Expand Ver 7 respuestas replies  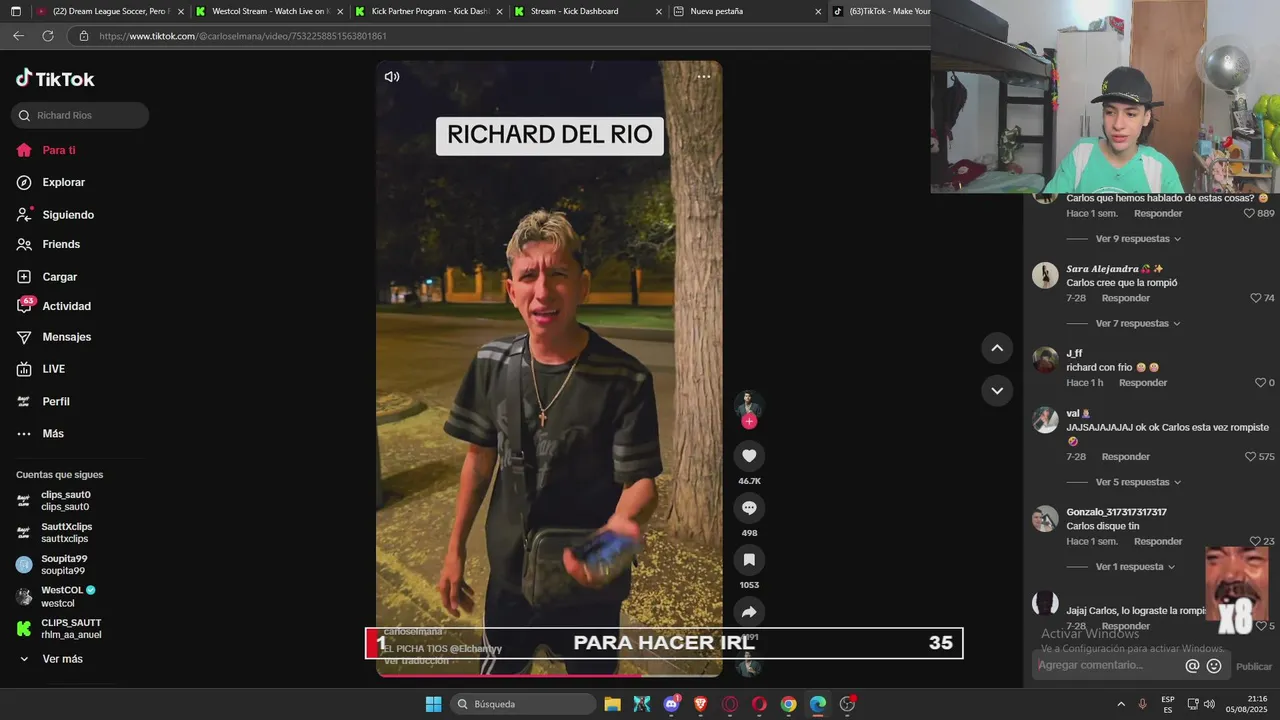(x=1138, y=324)
